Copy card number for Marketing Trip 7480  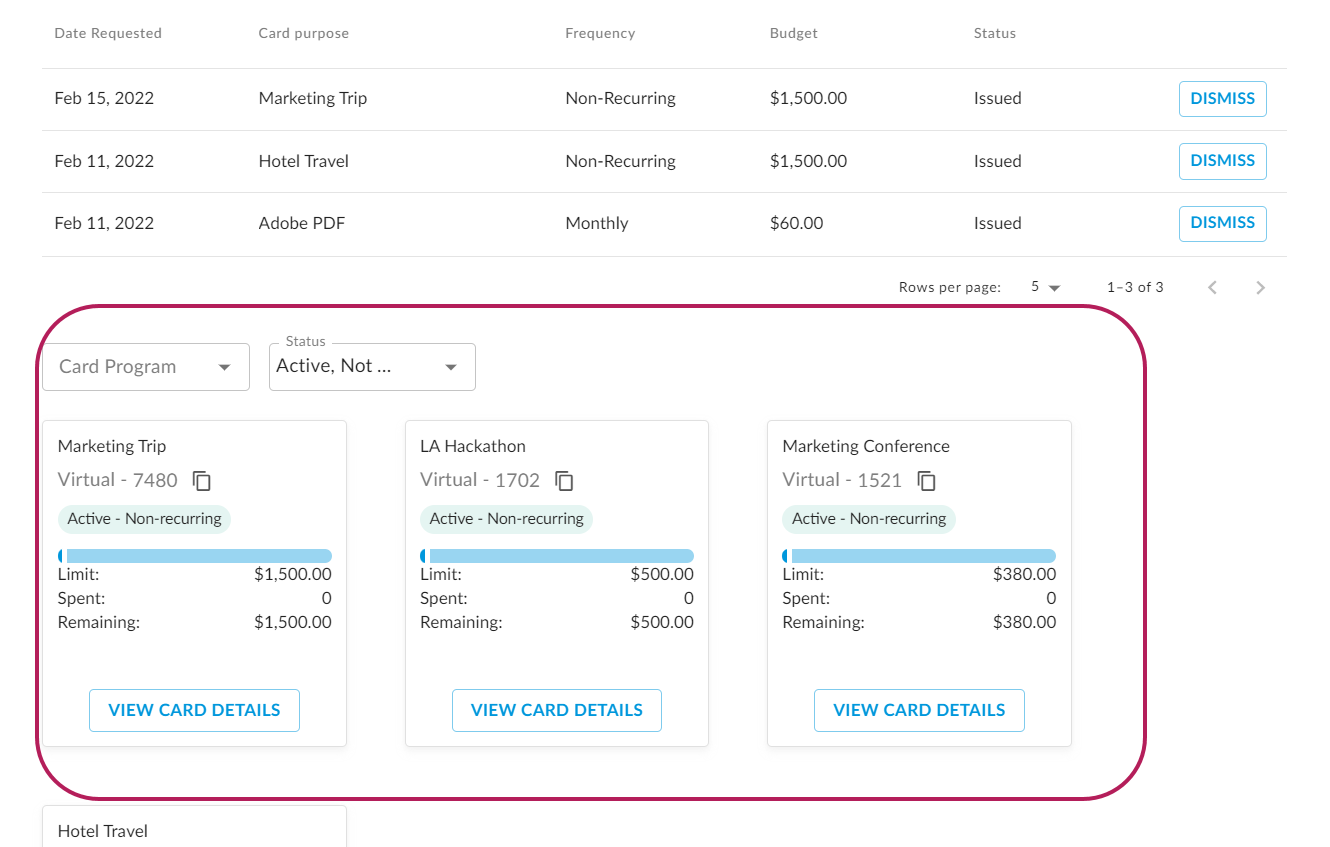tap(202, 481)
